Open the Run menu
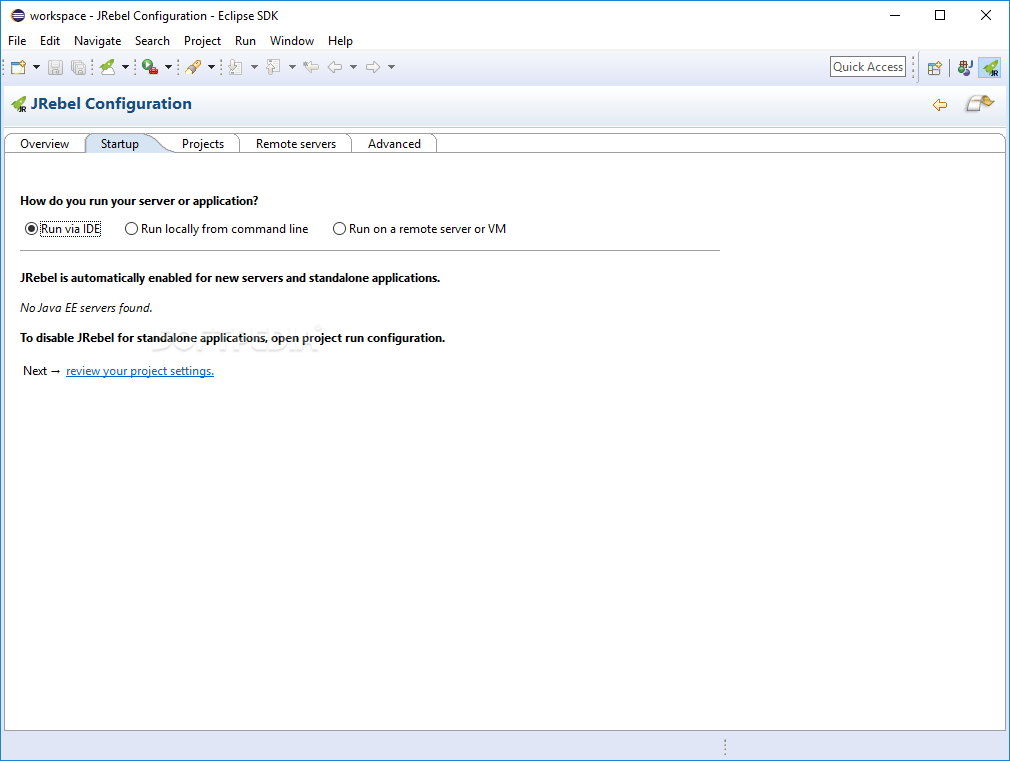The image size is (1010, 761). pos(245,41)
